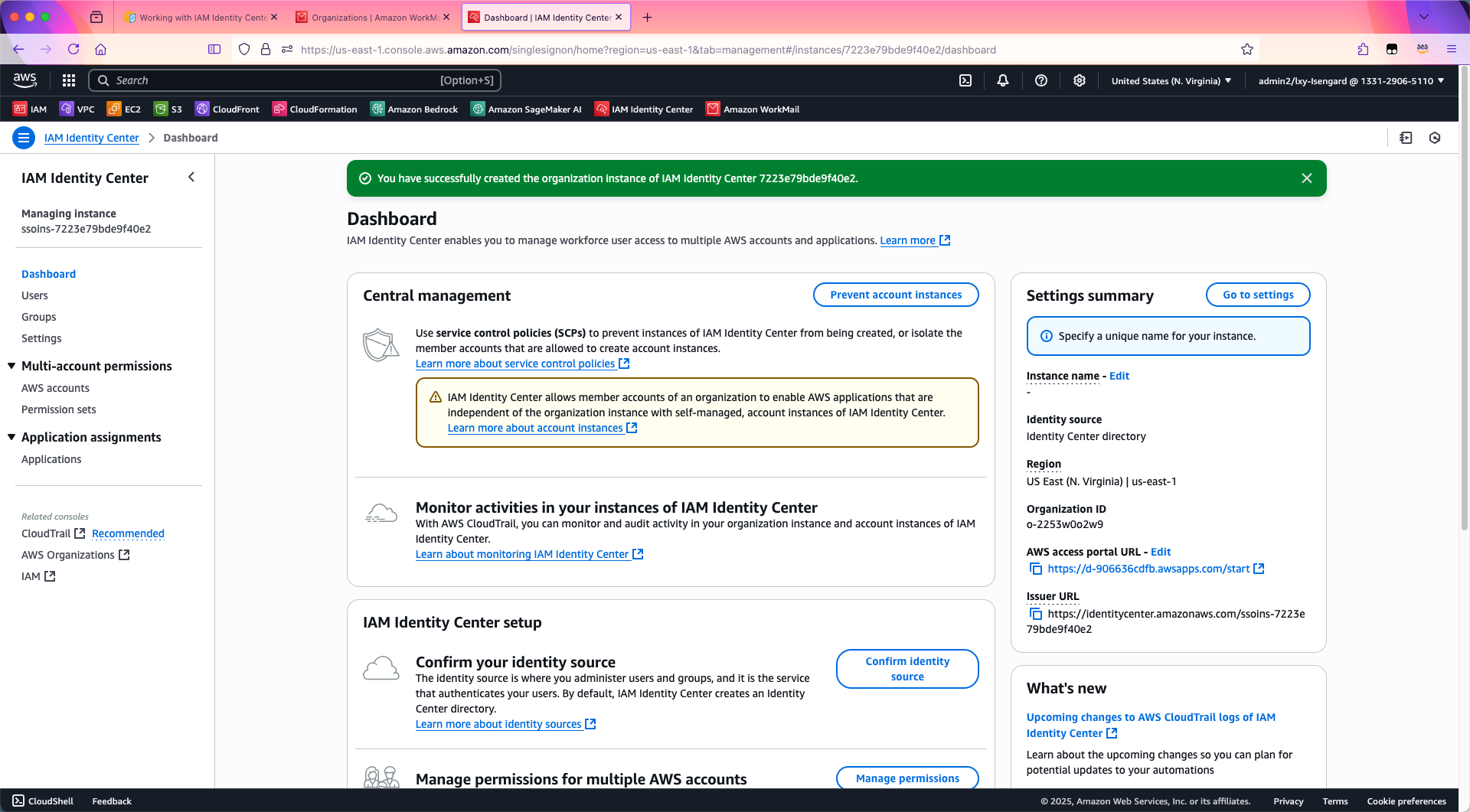Bookmark this page with the star icon
Viewport: 1470px width, 812px height.
[1247, 49]
